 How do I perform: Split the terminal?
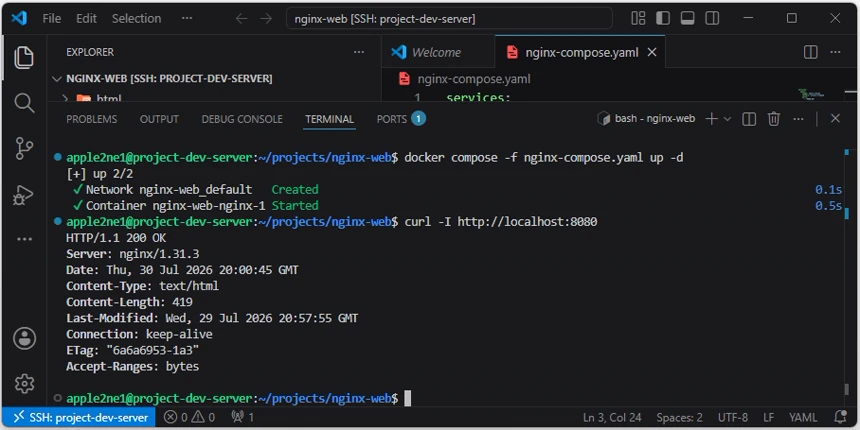749,118
